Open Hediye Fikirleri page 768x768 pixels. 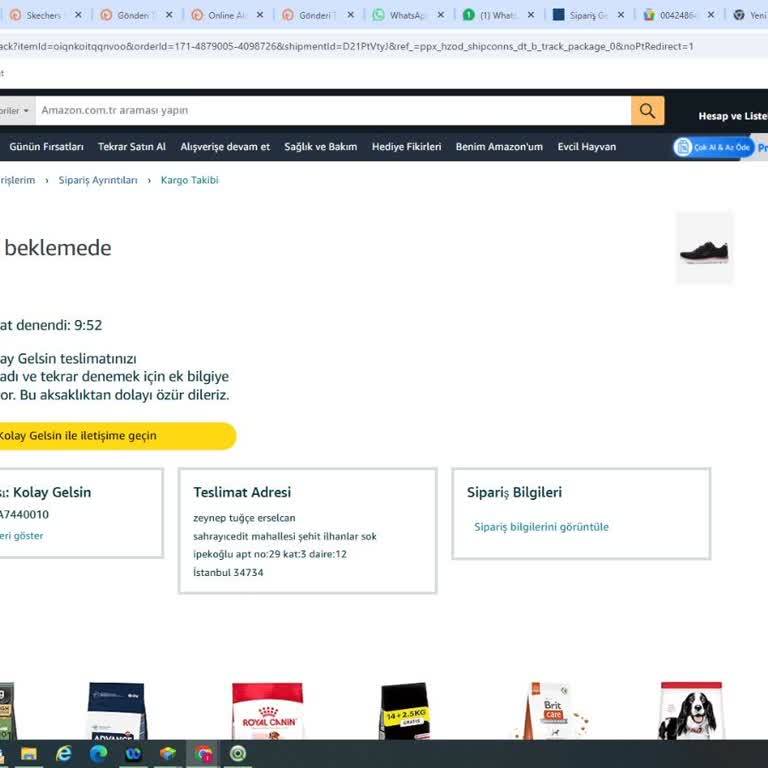[x=406, y=147]
